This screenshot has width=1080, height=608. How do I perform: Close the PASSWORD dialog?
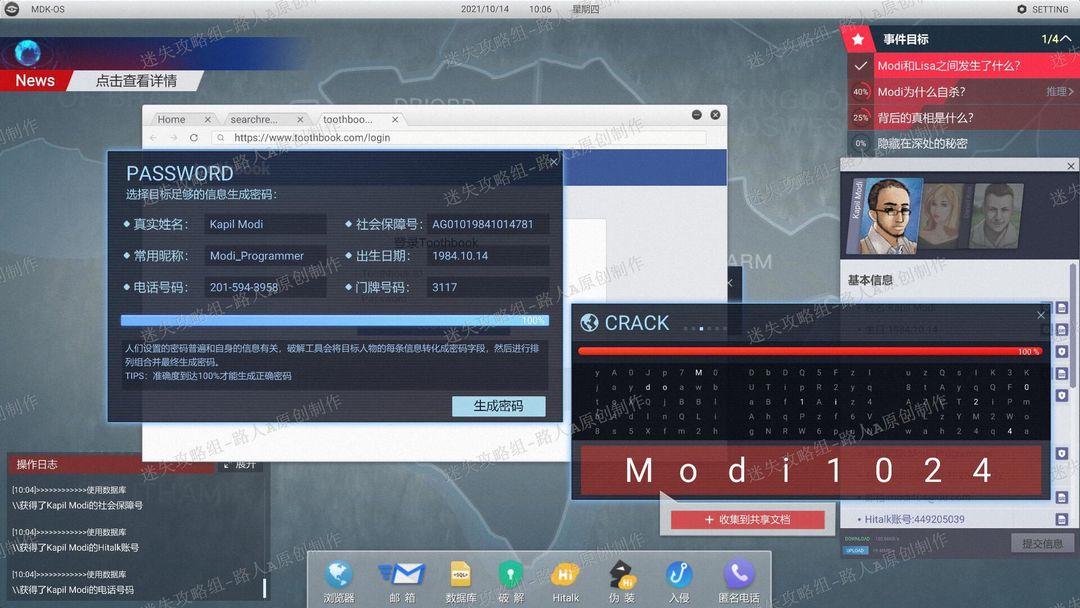(554, 162)
